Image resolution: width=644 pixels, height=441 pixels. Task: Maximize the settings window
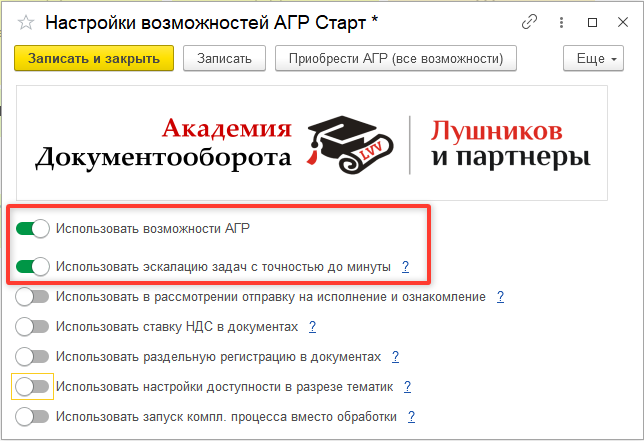pos(592,22)
